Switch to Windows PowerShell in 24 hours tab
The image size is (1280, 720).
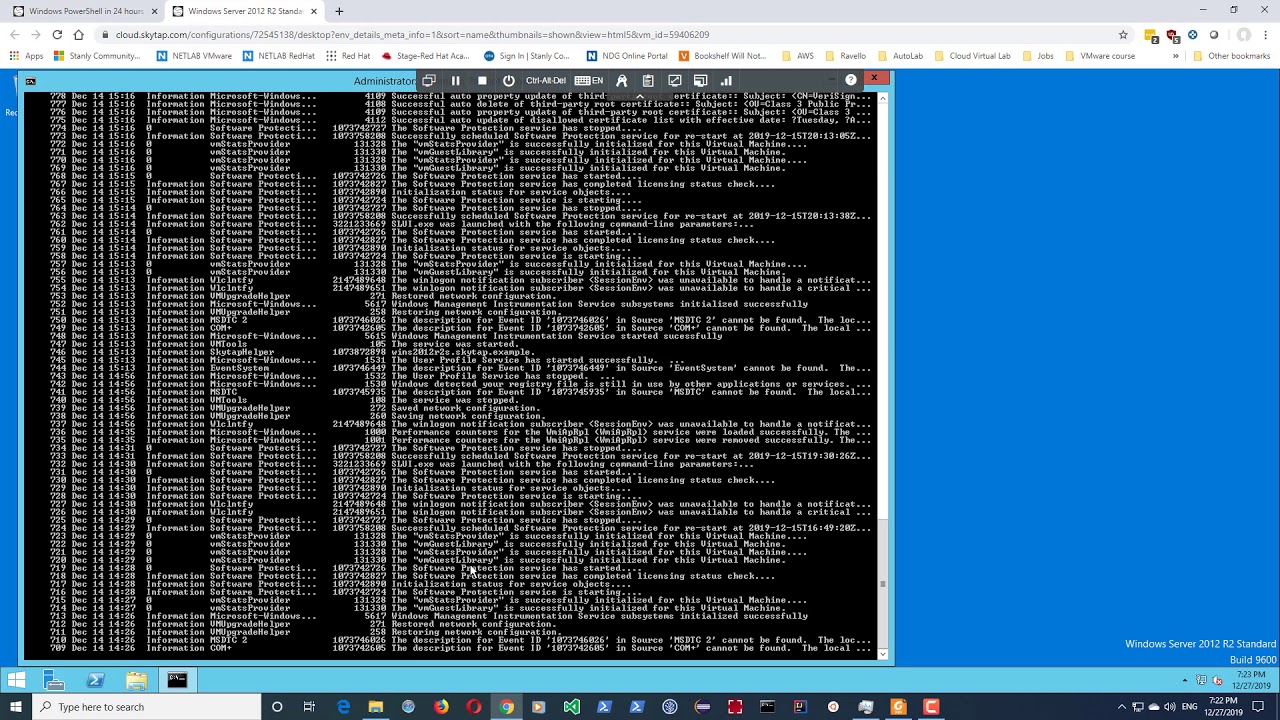(84, 11)
